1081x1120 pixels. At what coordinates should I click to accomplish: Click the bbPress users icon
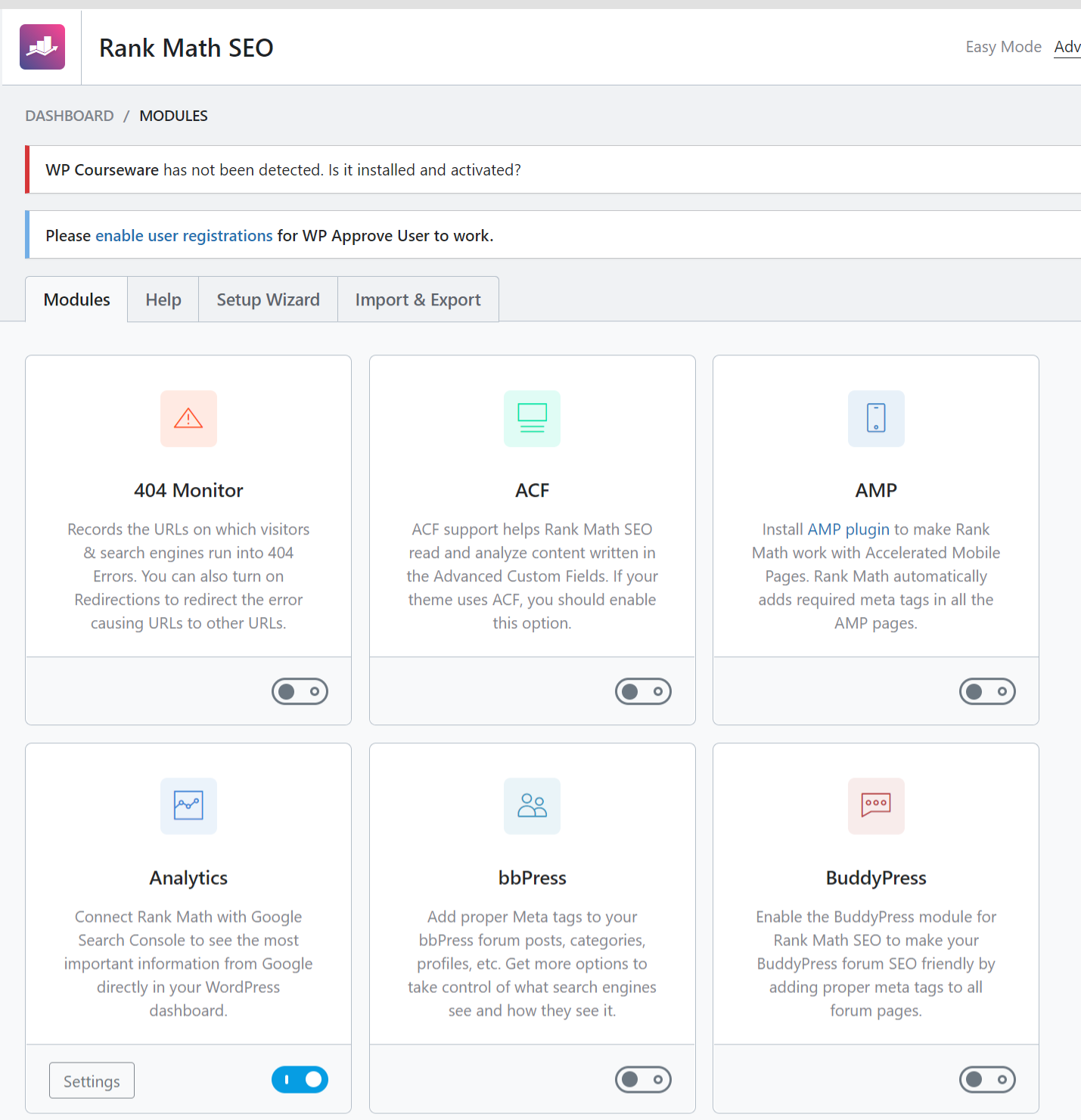coord(532,805)
